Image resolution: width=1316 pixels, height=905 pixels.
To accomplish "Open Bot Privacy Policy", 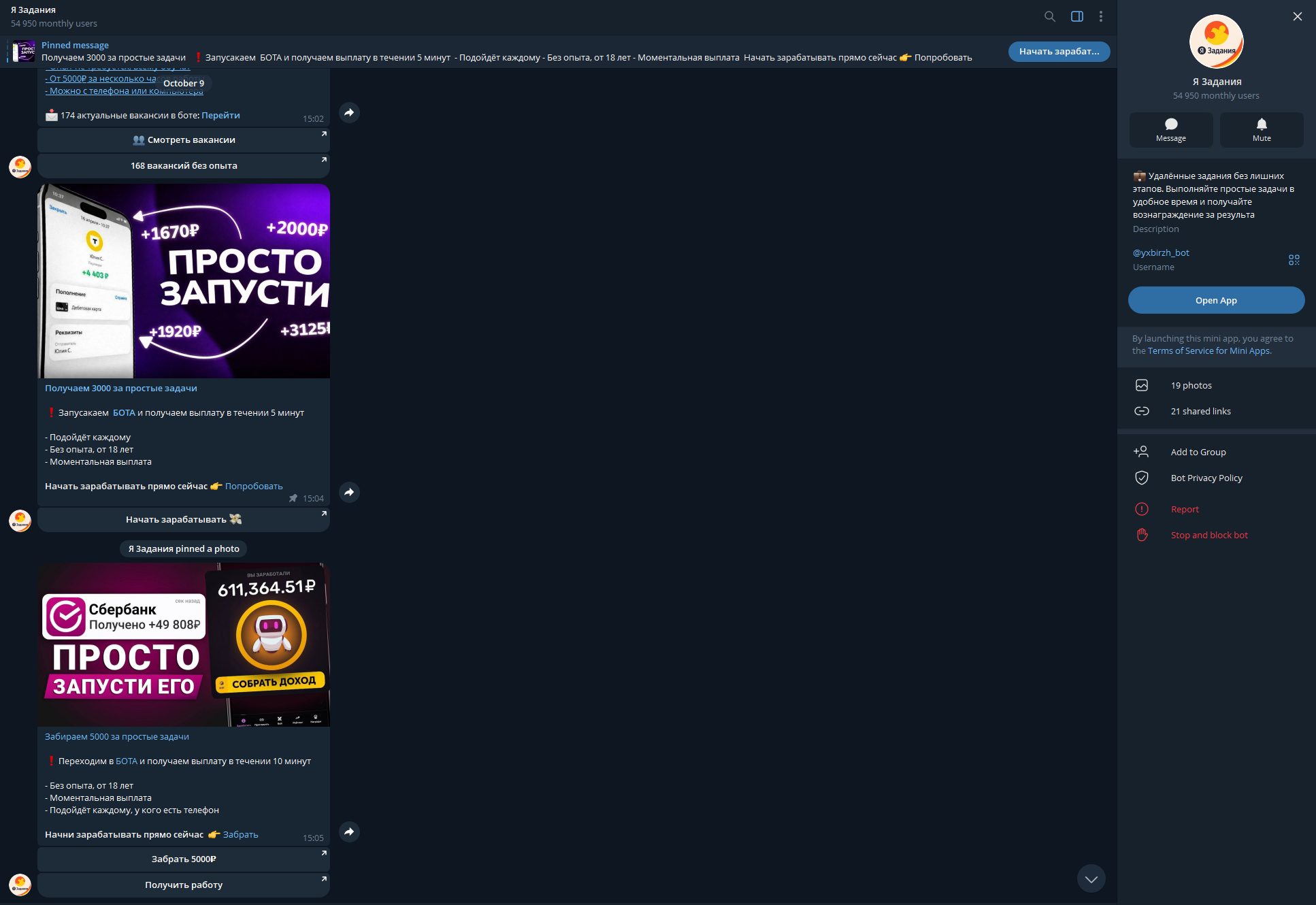I will pyautogui.click(x=1216, y=478).
